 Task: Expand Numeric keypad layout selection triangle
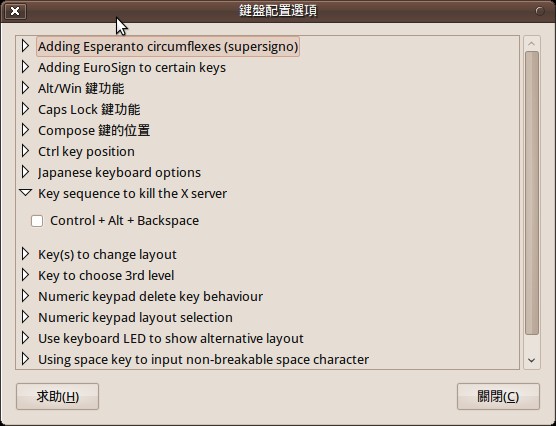click(x=25, y=317)
